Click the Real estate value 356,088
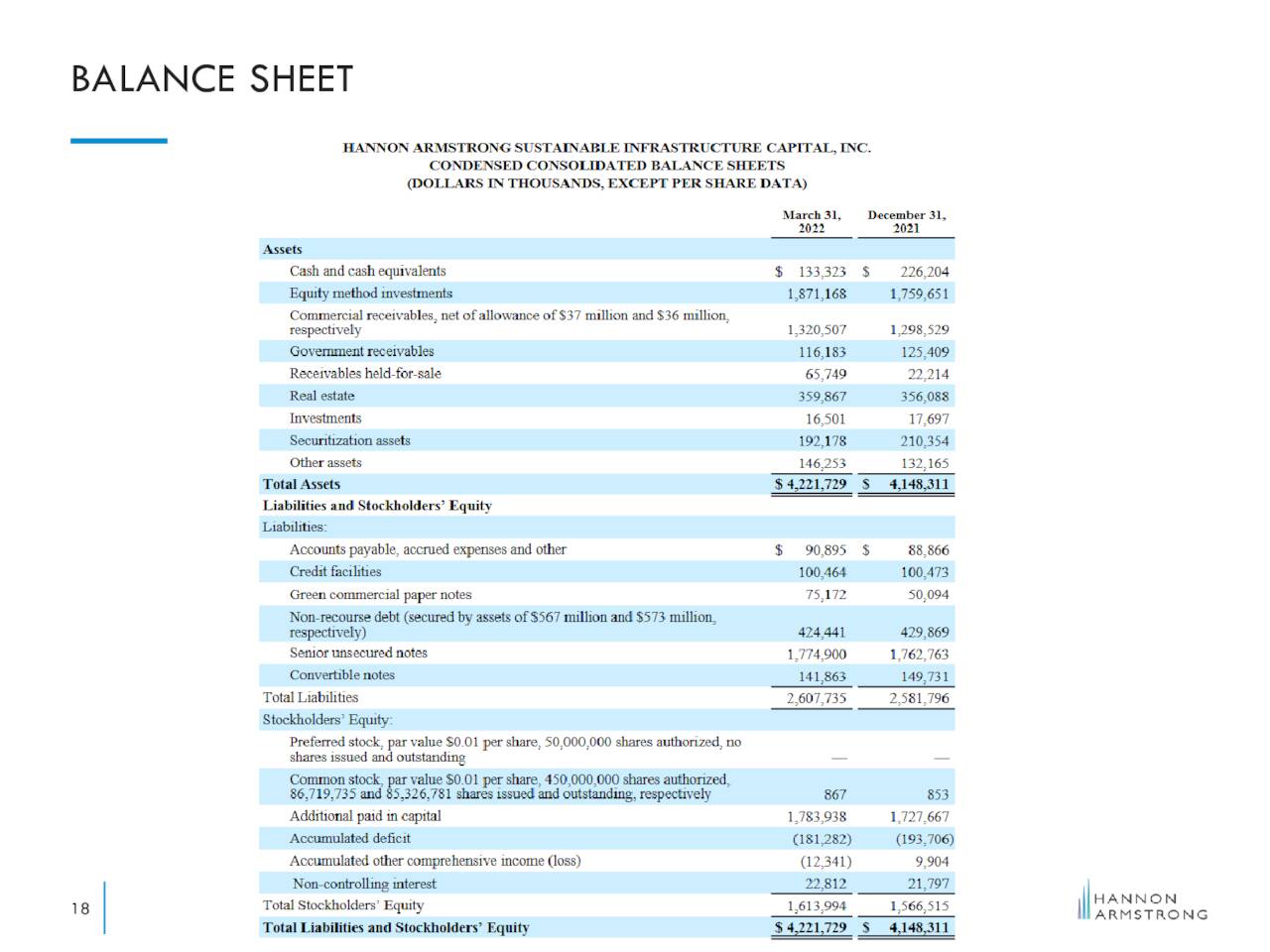 point(923,396)
